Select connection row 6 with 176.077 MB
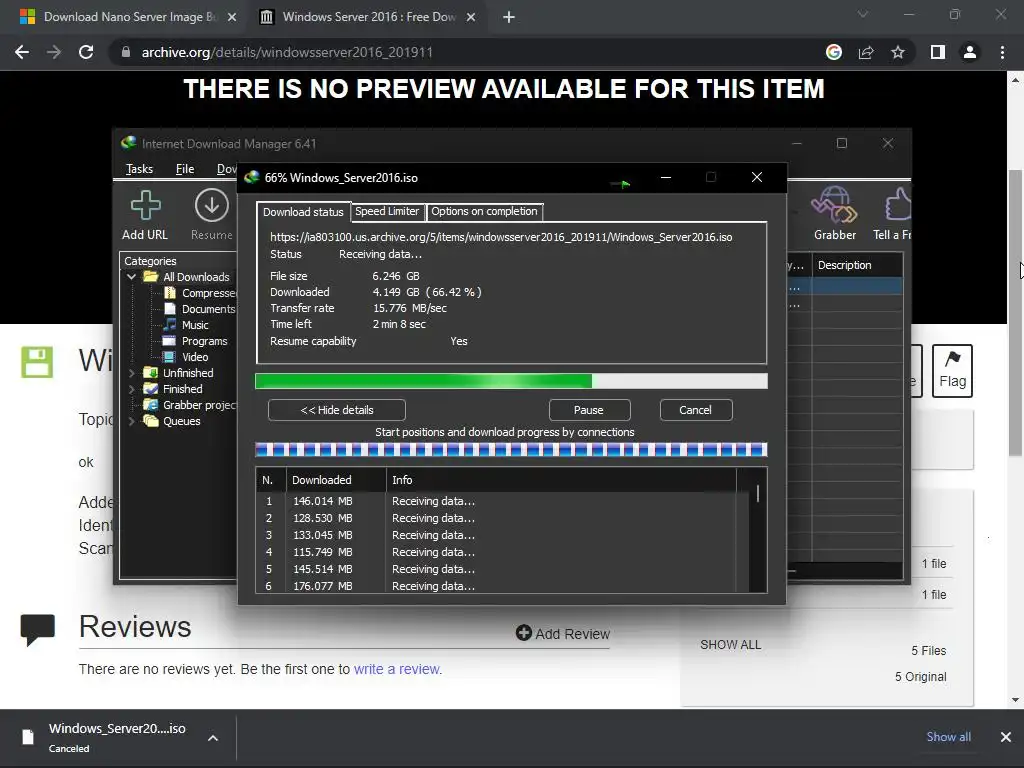Image resolution: width=1024 pixels, height=768 pixels. [x=496, y=586]
